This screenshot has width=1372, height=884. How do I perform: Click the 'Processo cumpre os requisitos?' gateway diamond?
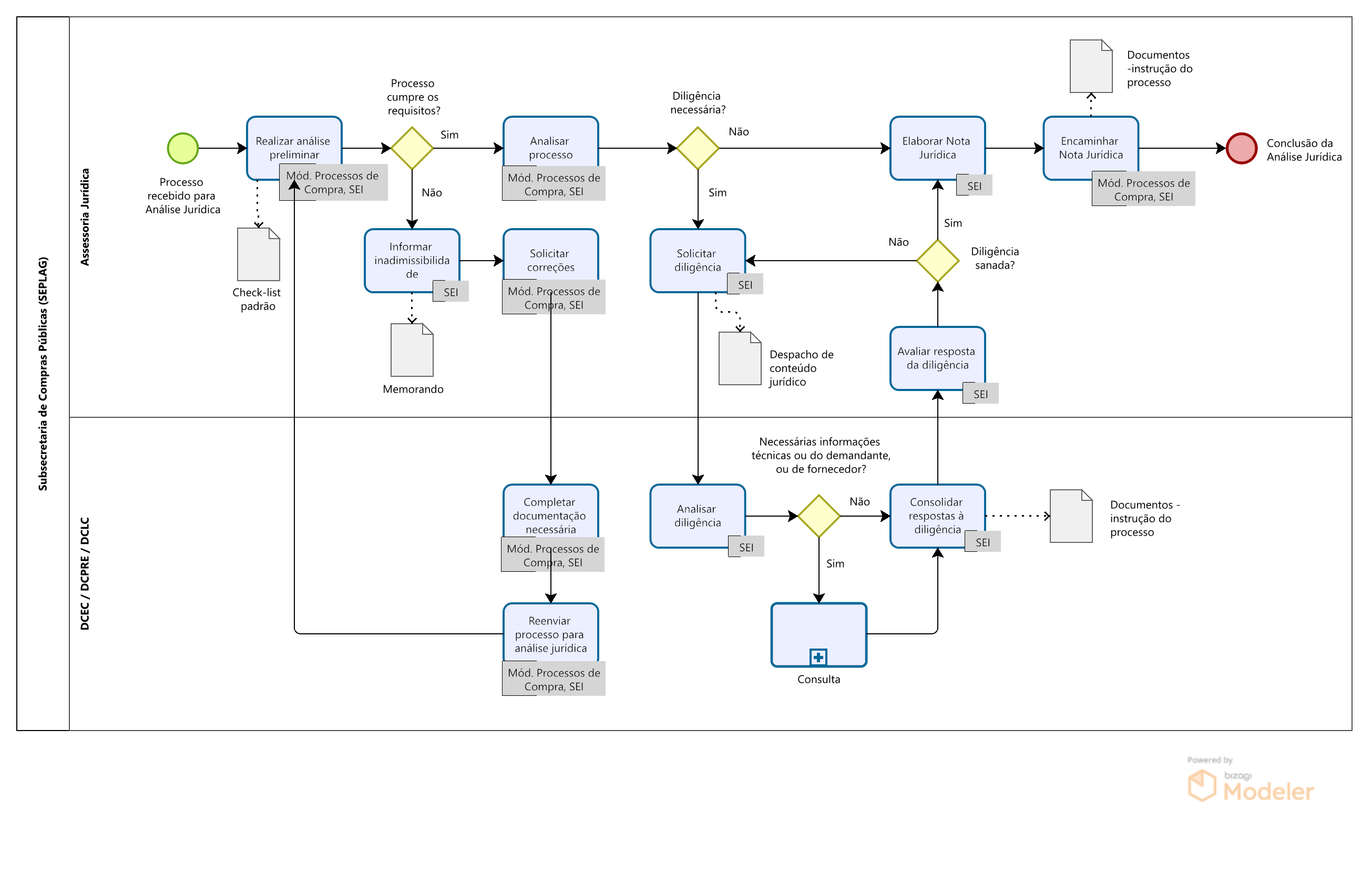pyautogui.click(x=412, y=148)
